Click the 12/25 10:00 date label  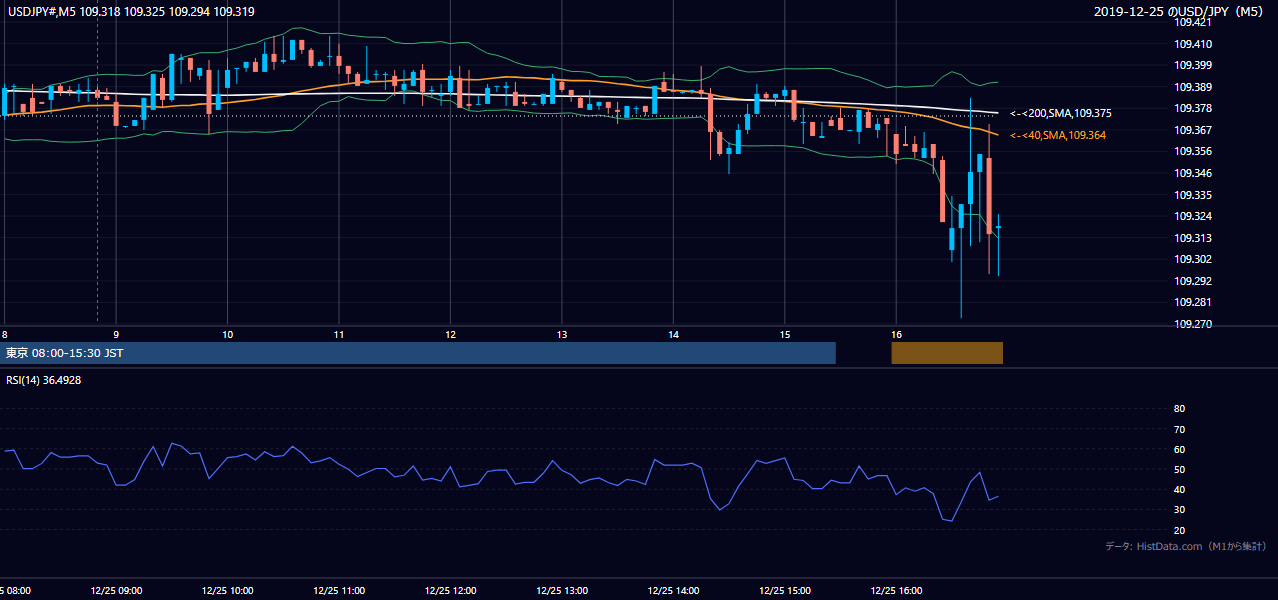coord(228,590)
